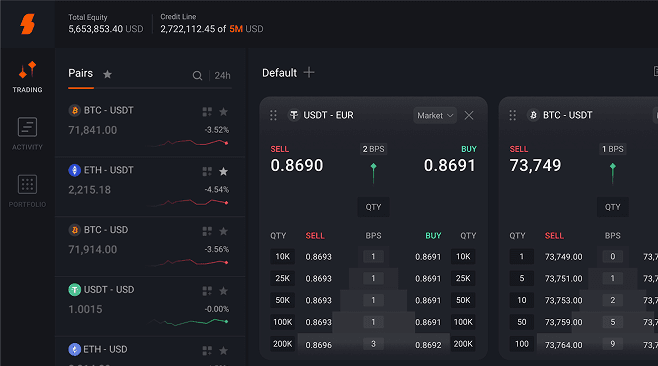Open the BTC - USD pair row
658x366 pixels.
click(x=150, y=246)
